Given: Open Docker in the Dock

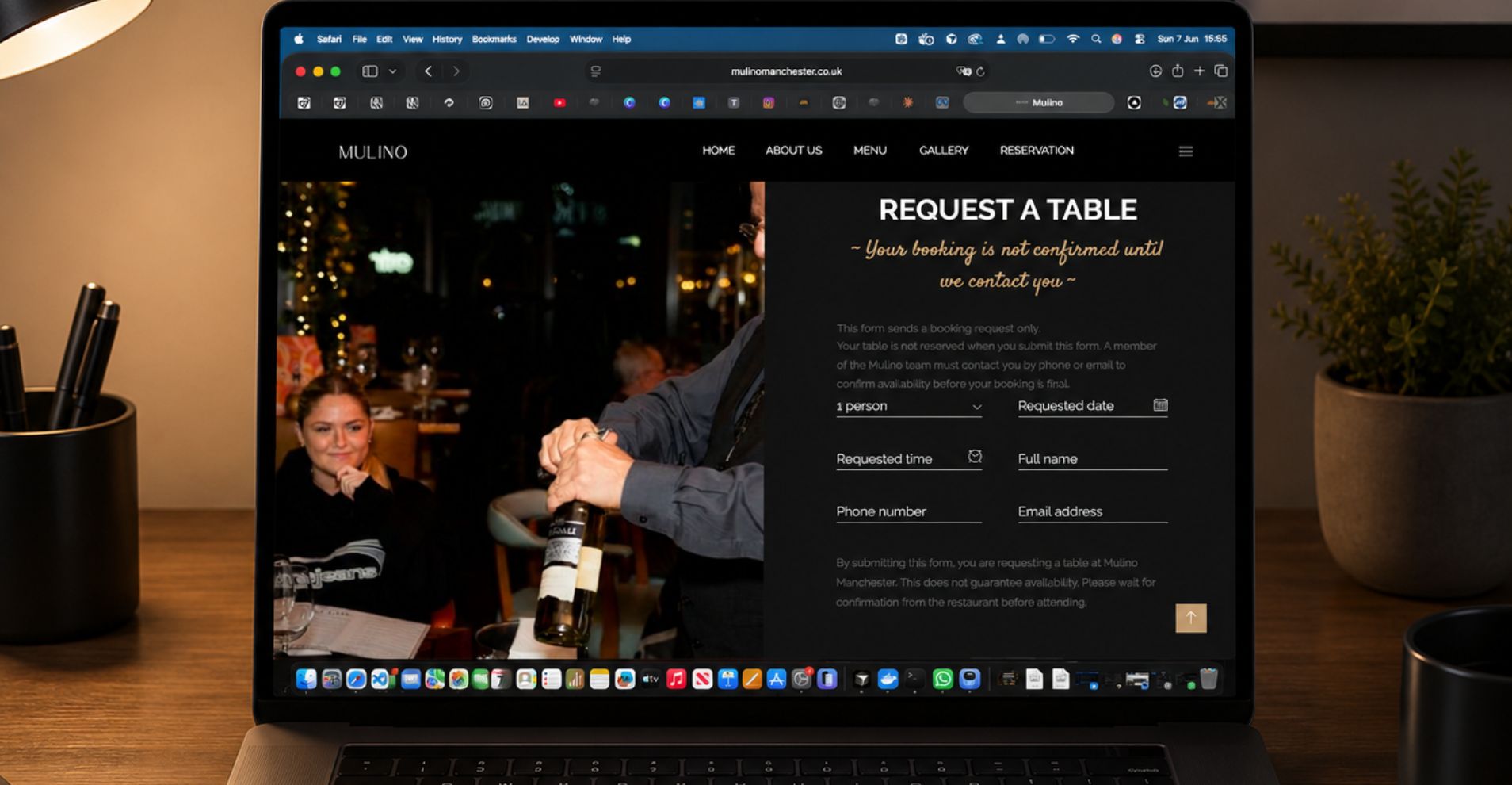Looking at the screenshot, I should tap(888, 679).
